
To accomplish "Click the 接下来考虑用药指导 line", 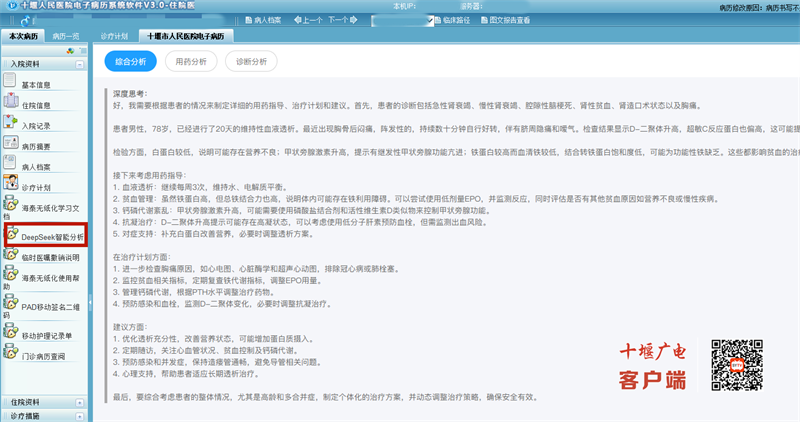I will pos(150,176).
